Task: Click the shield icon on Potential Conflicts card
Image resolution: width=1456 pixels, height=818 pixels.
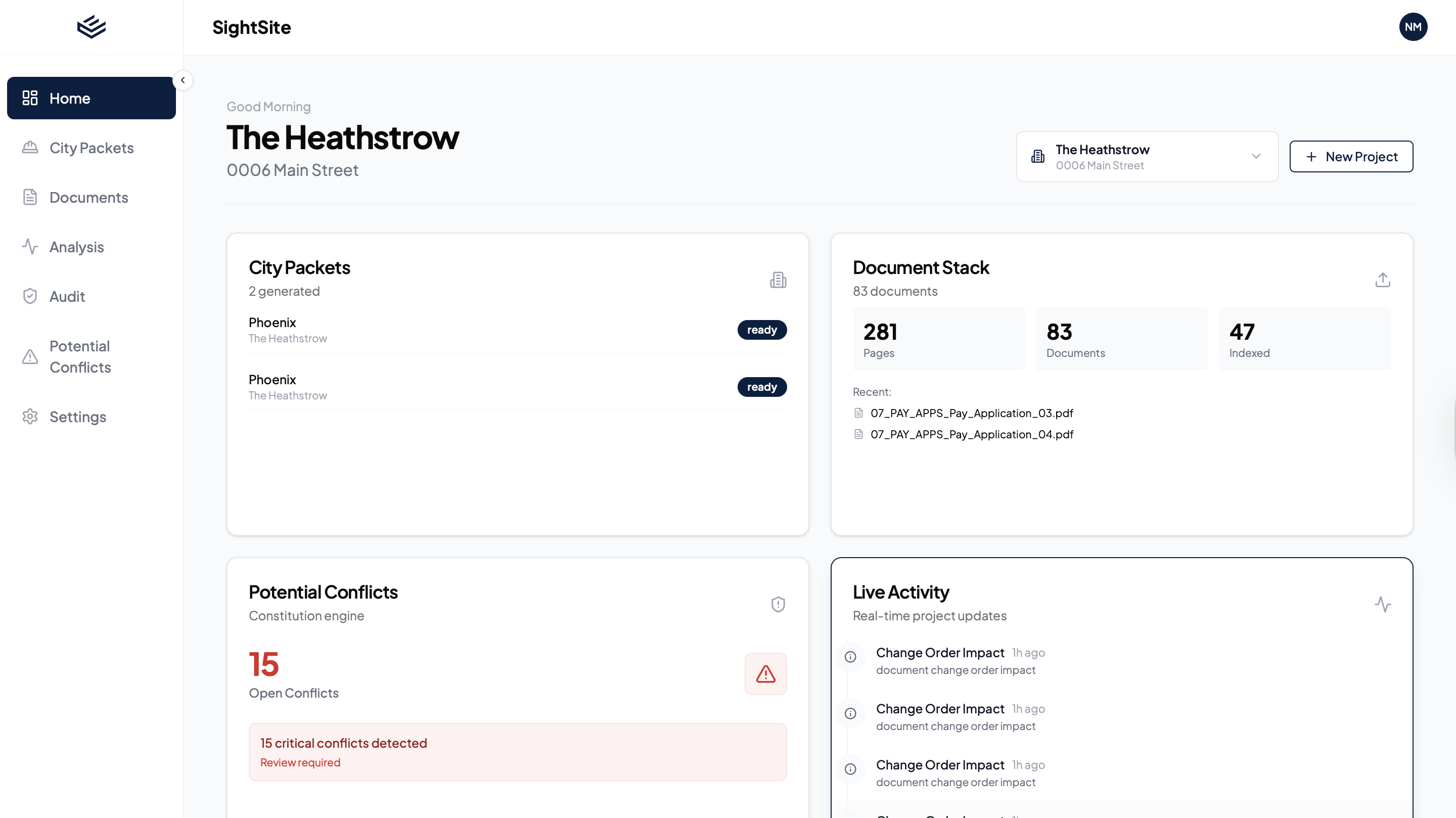Action: click(779, 604)
